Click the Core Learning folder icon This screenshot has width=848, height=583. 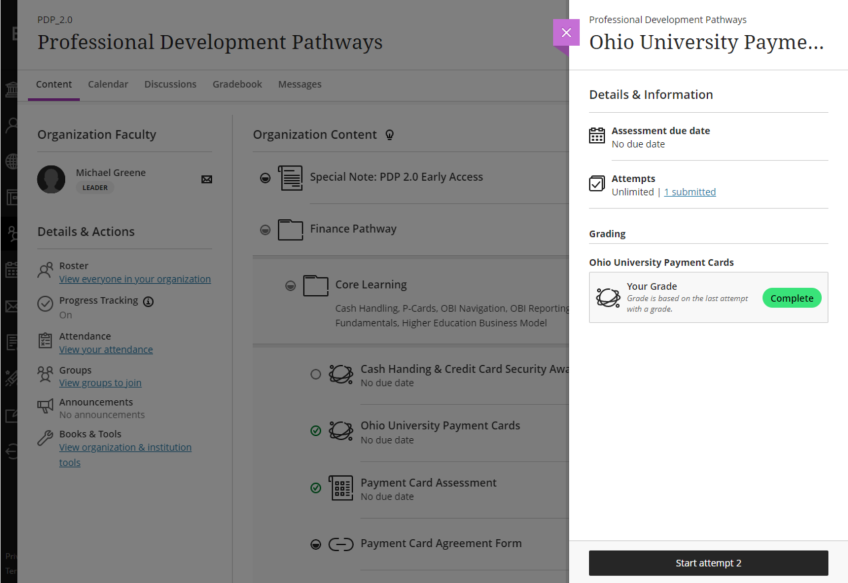click(x=315, y=286)
